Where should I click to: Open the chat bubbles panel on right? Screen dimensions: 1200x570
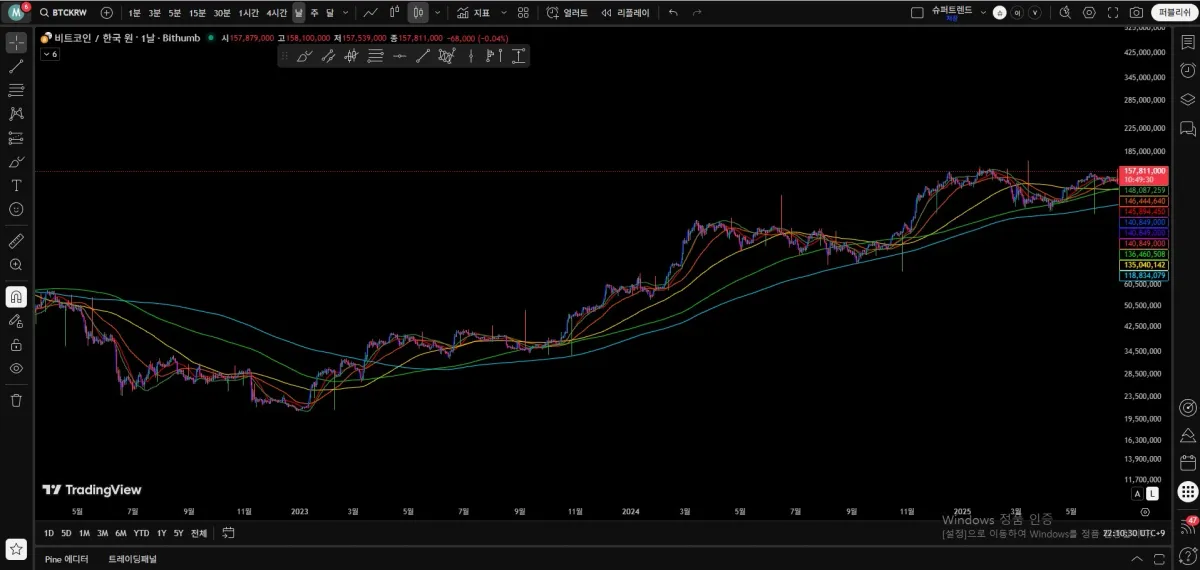(1187, 128)
